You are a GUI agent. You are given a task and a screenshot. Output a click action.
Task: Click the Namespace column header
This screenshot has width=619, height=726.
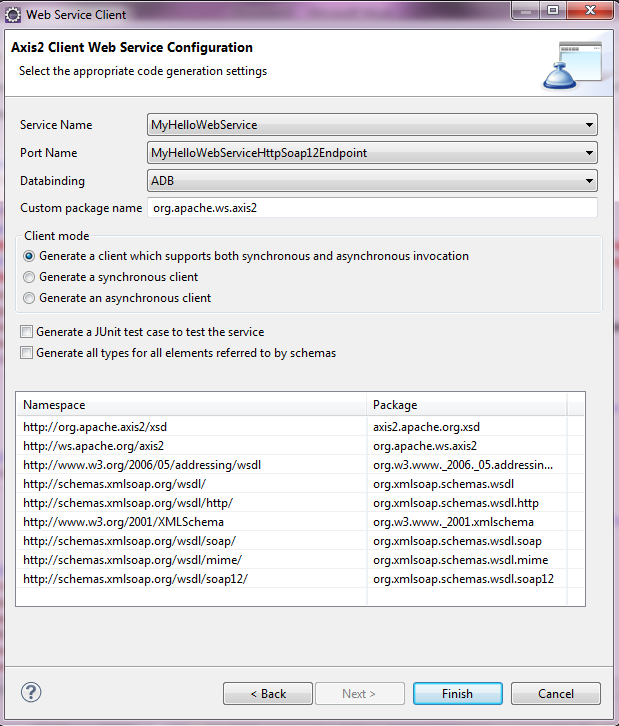coord(192,405)
